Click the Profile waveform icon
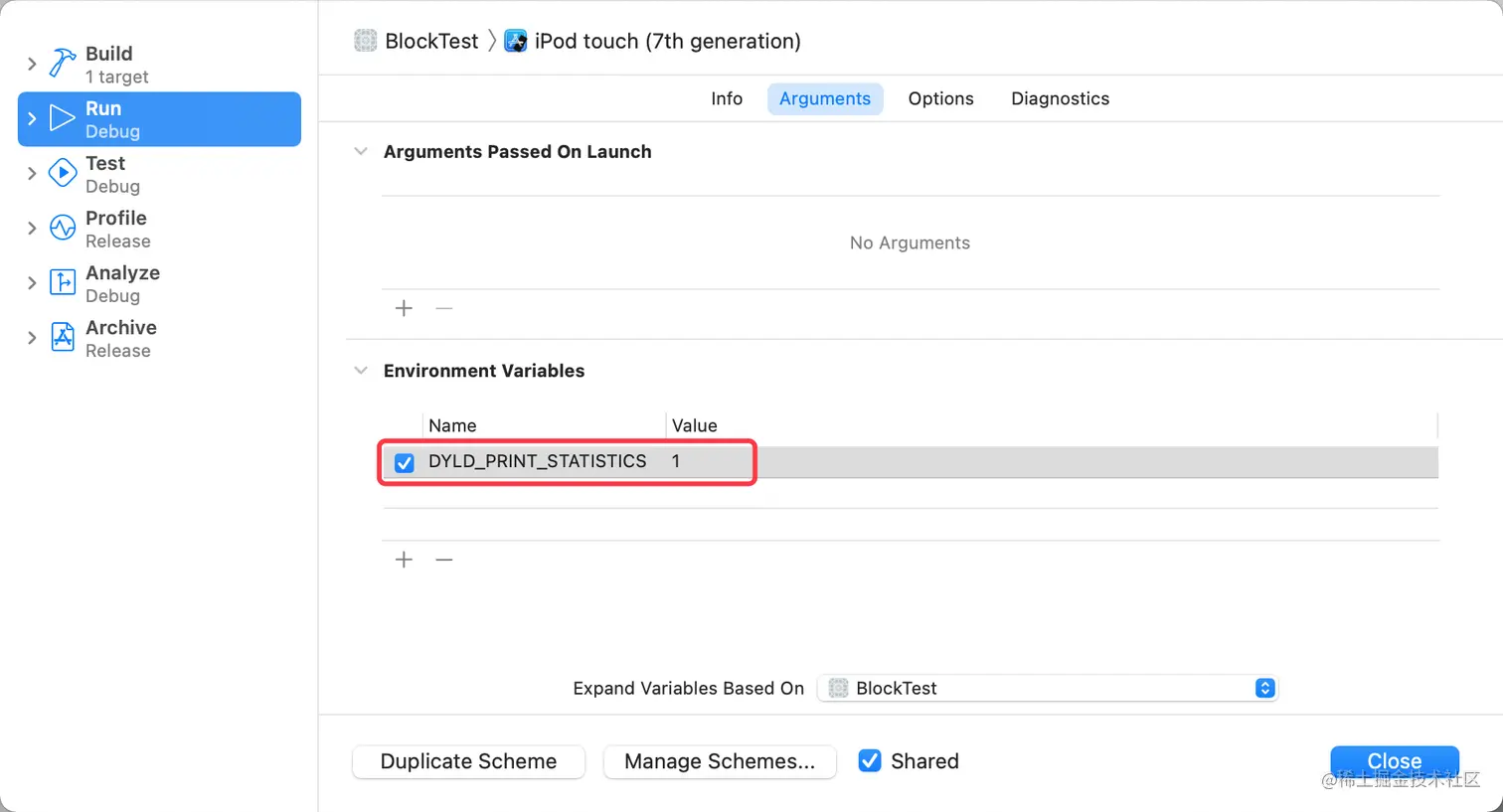The width and height of the screenshot is (1503, 812). [63, 229]
